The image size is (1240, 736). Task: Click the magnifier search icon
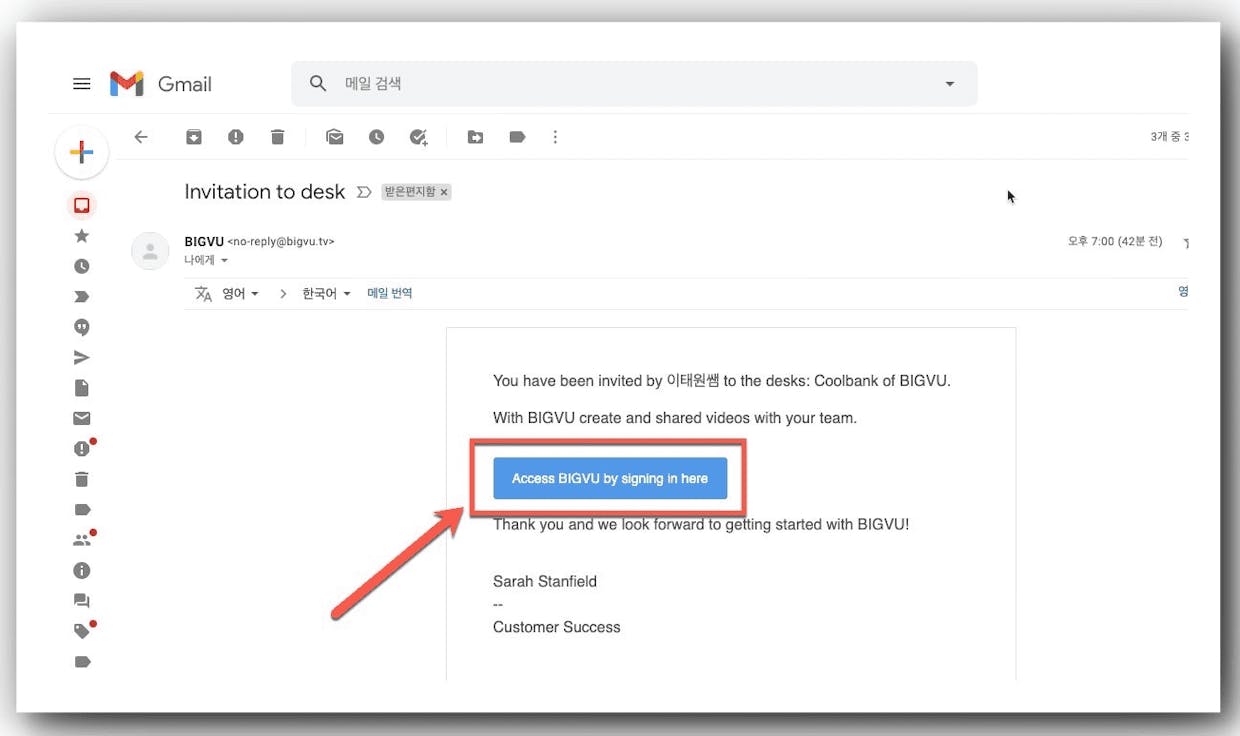click(x=318, y=84)
